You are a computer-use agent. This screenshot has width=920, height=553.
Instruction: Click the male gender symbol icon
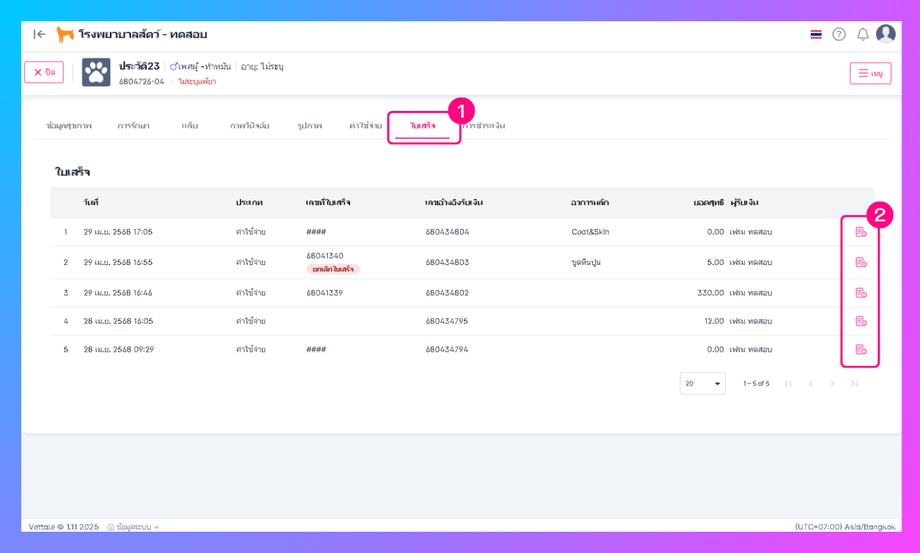pos(174,66)
